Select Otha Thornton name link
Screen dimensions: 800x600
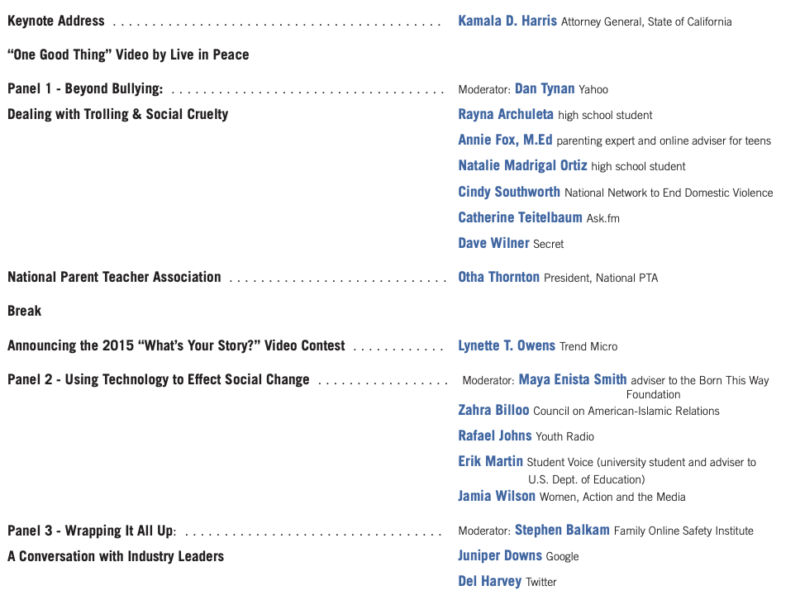[499, 277]
